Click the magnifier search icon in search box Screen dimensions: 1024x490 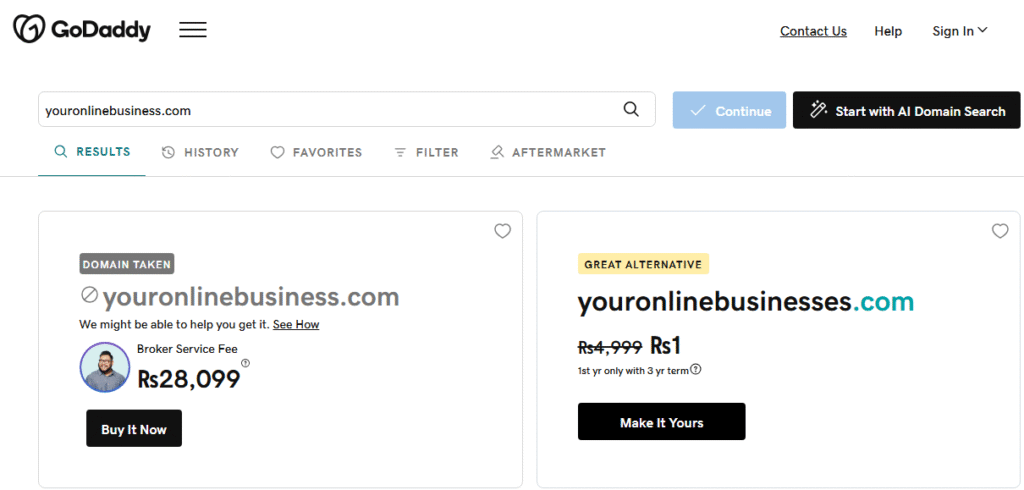coord(631,110)
